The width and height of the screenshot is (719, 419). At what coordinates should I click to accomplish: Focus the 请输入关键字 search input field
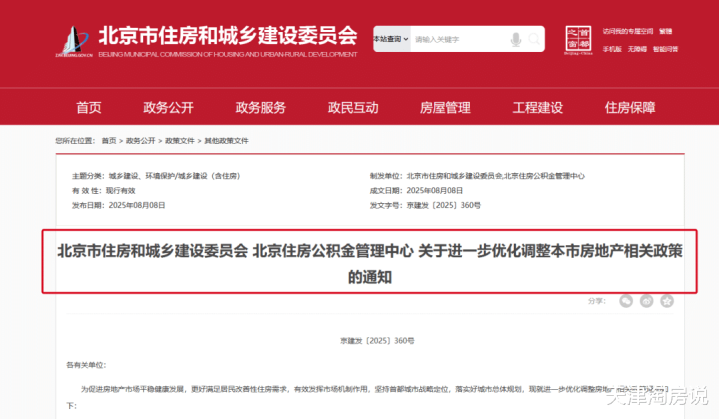coord(459,39)
